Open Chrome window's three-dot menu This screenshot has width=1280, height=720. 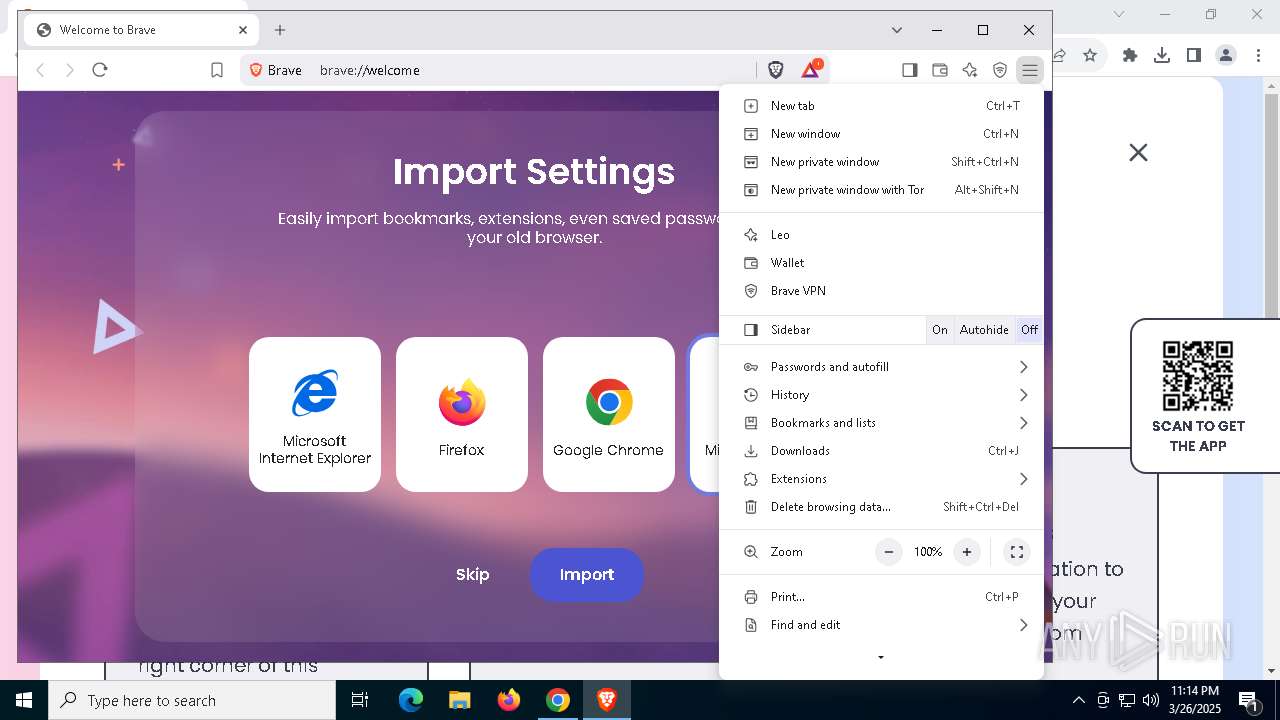pos(1258,55)
